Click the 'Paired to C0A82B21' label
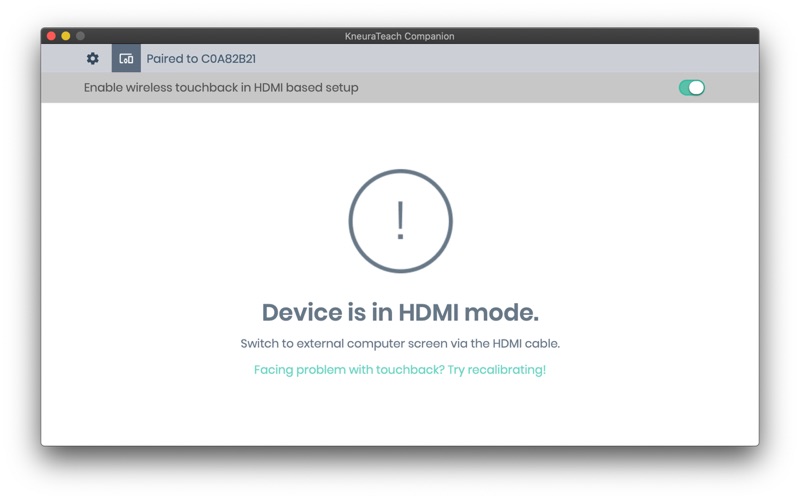 point(201,59)
